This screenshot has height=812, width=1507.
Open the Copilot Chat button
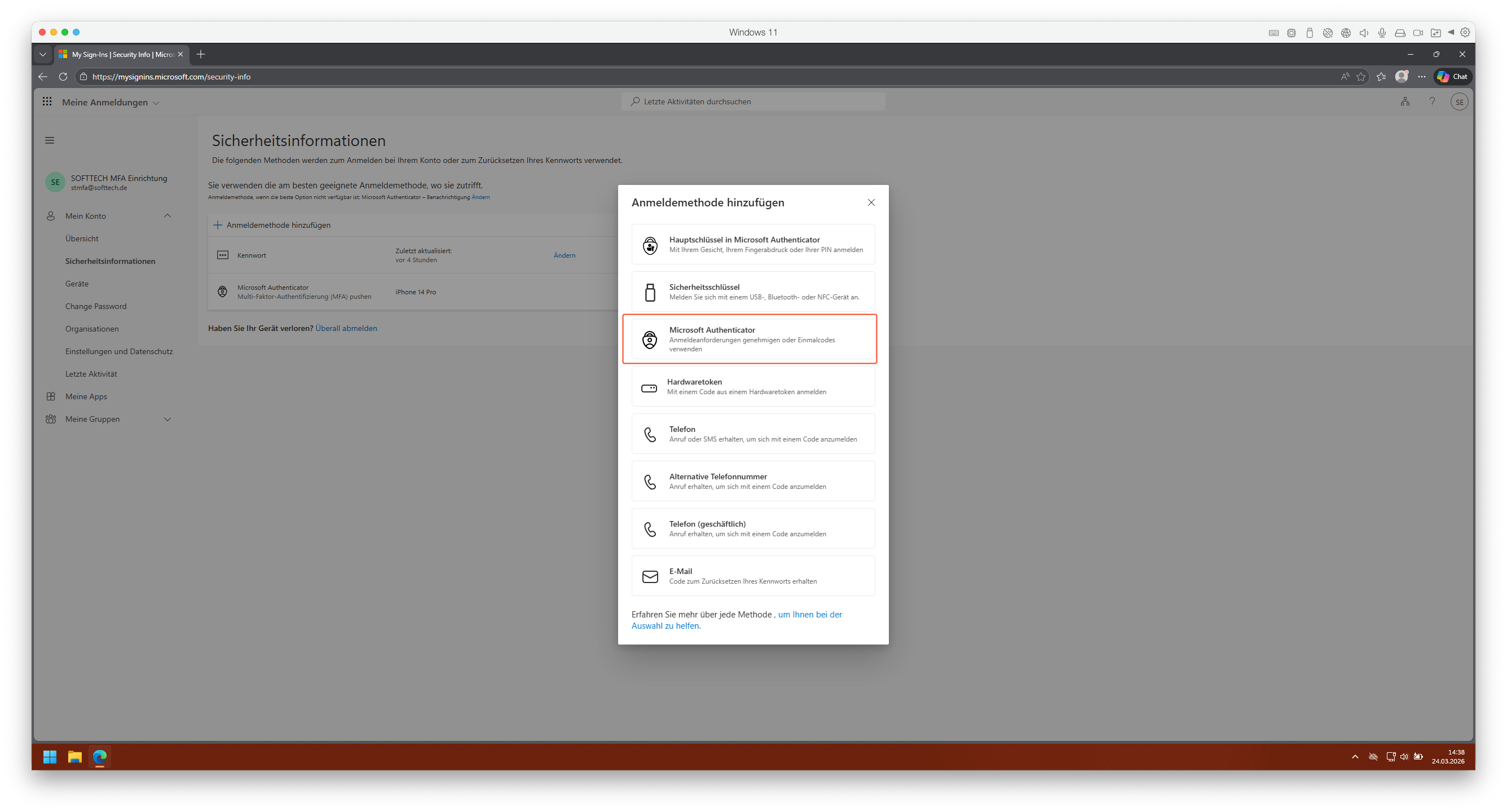tap(1453, 77)
